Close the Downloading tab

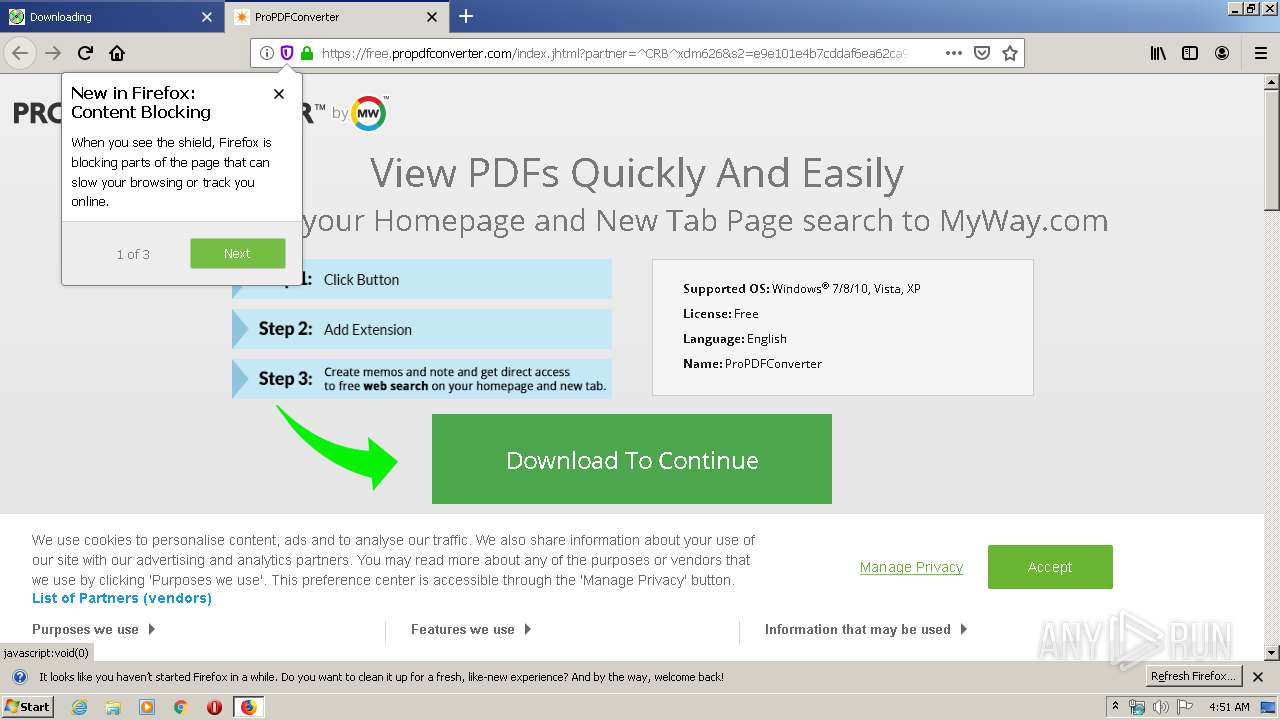(207, 17)
